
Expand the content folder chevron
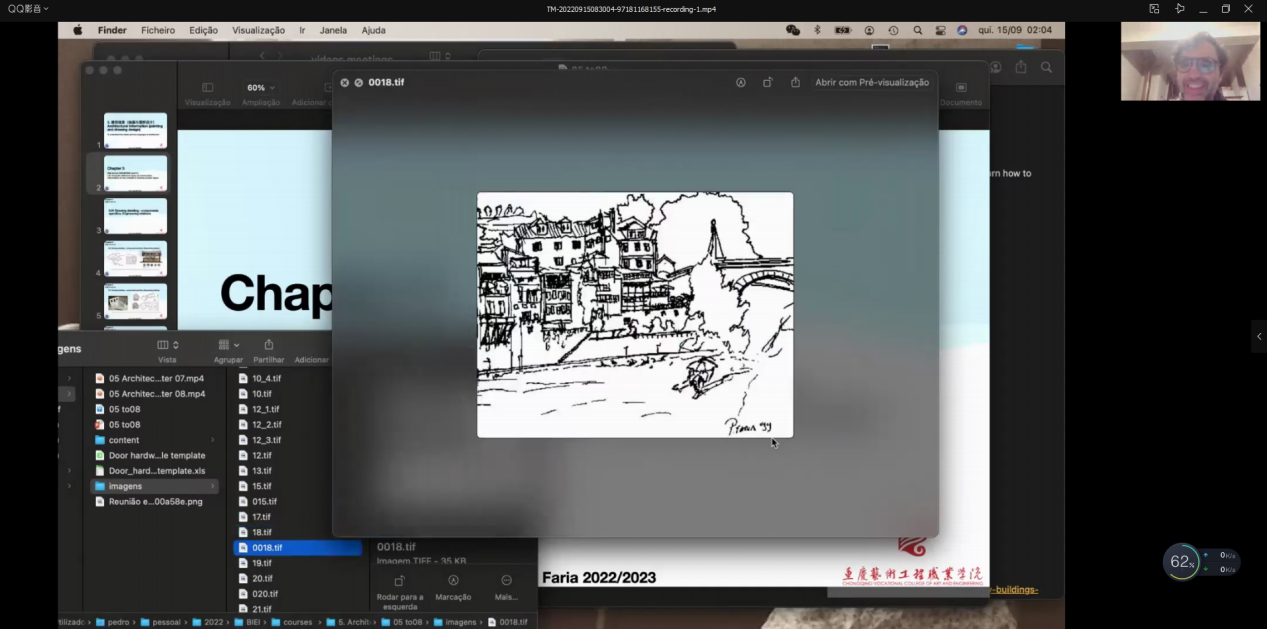(x=213, y=440)
